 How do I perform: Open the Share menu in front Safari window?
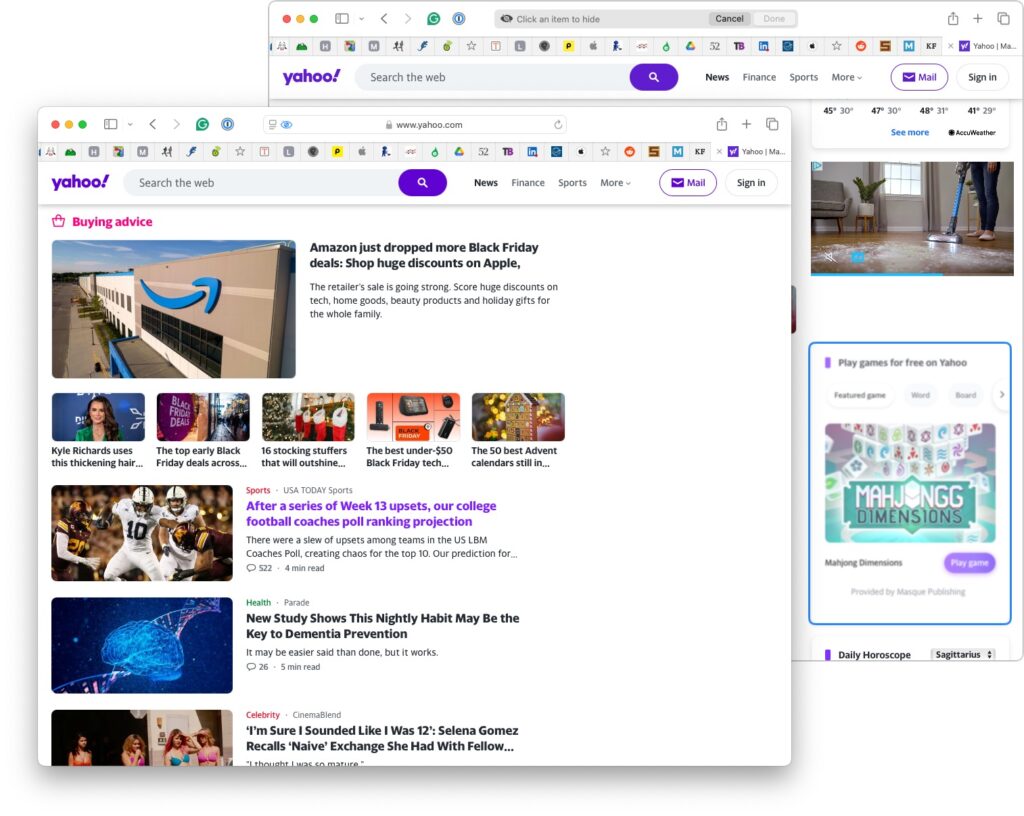[x=721, y=124]
